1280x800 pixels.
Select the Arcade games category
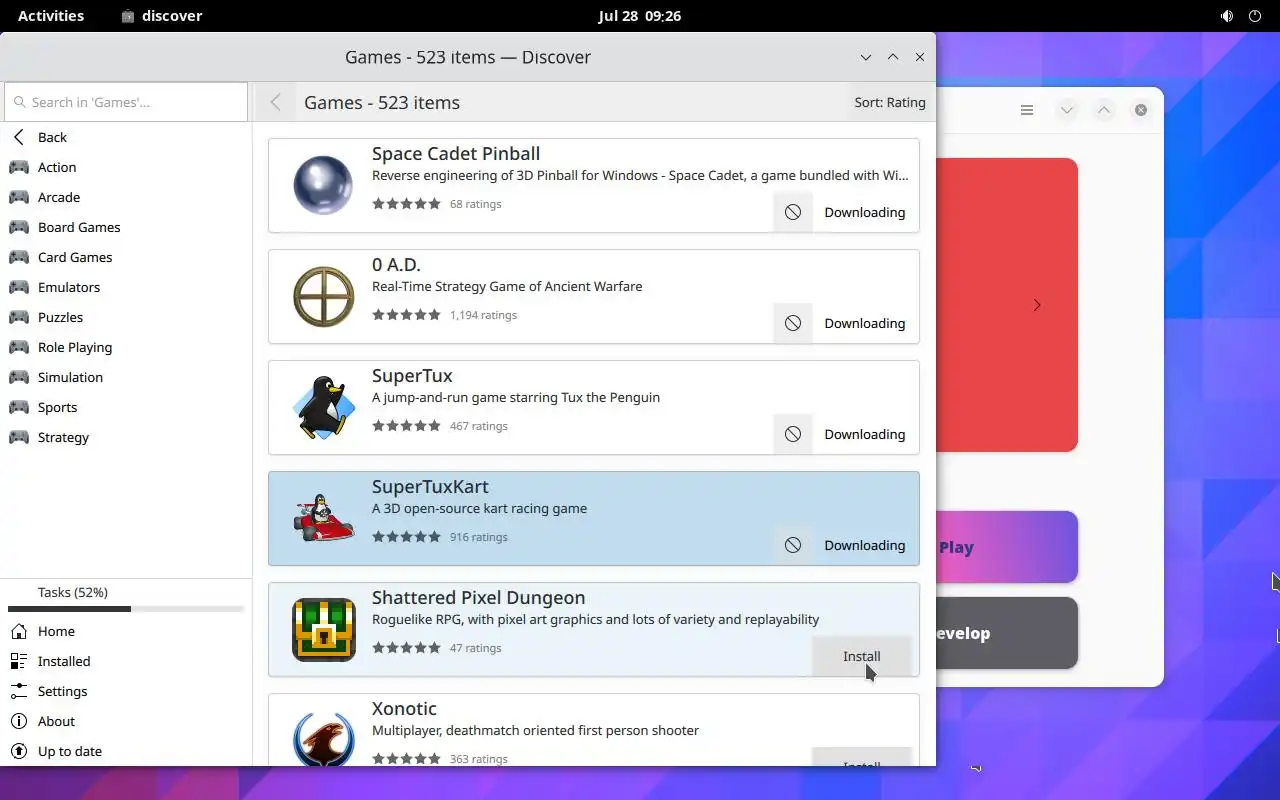point(126,197)
